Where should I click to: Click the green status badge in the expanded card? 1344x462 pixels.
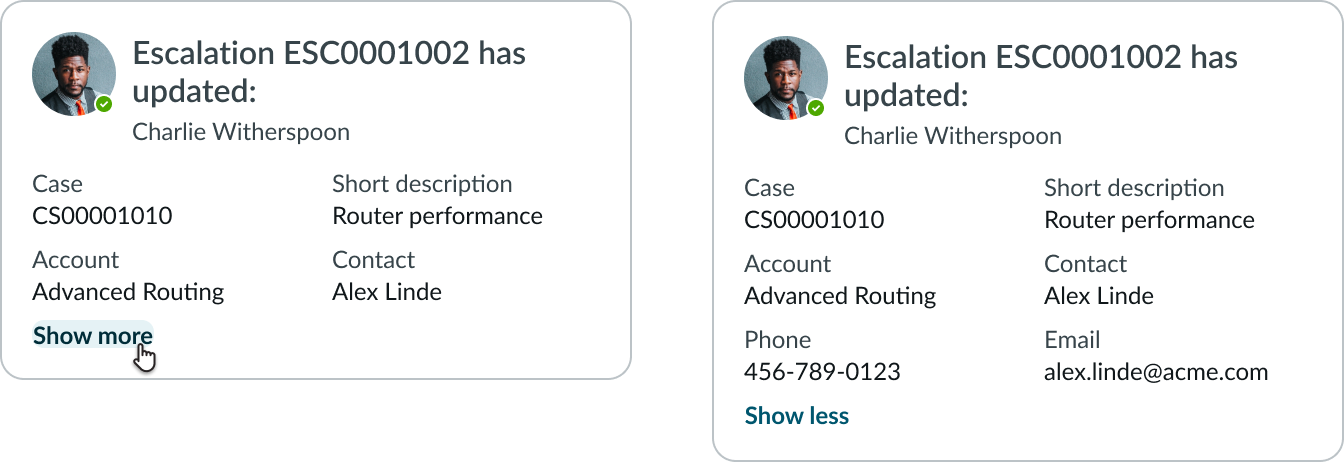pyautogui.click(x=816, y=108)
